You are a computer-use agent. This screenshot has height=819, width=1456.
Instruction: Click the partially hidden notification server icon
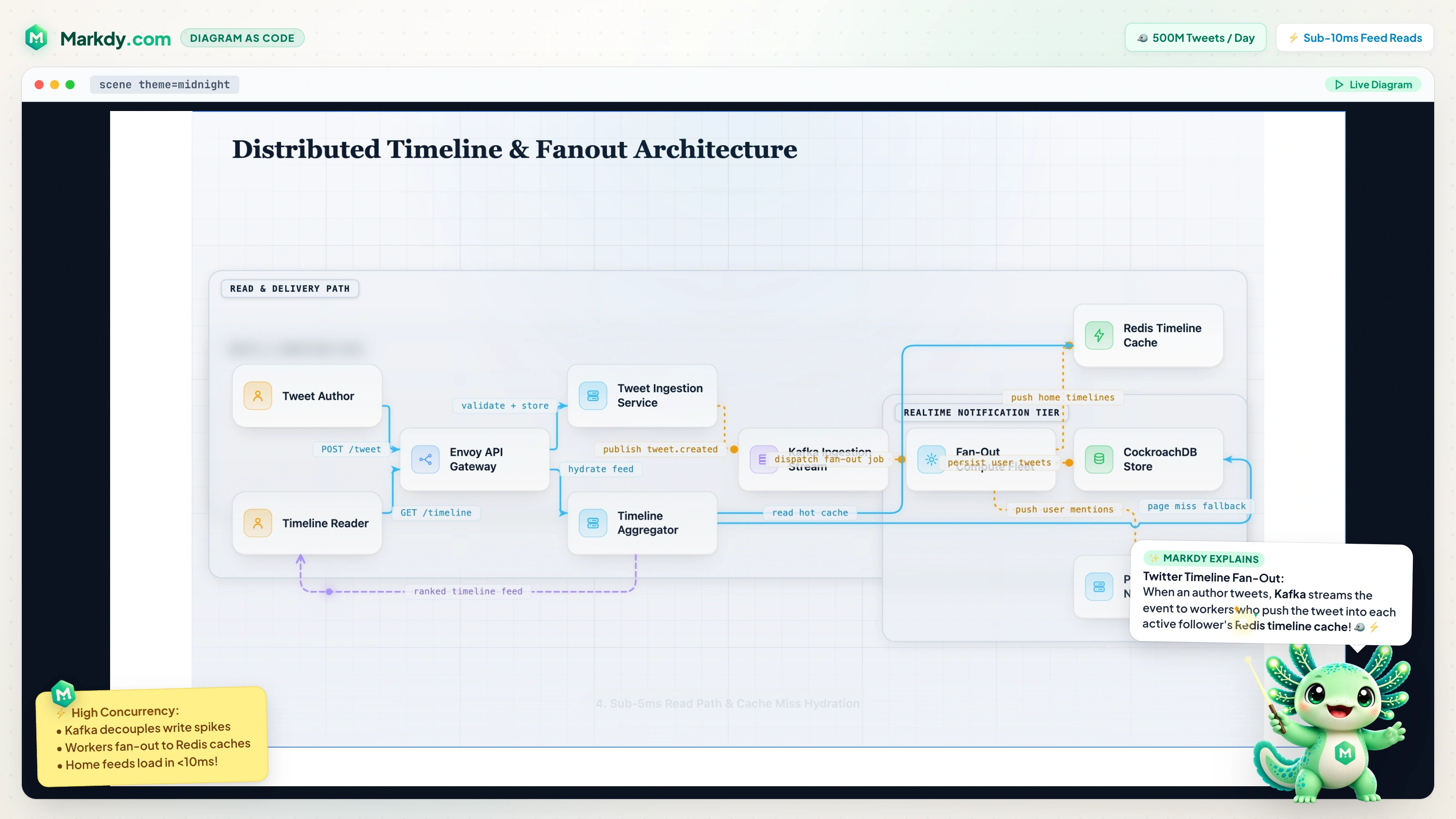[1099, 586]
